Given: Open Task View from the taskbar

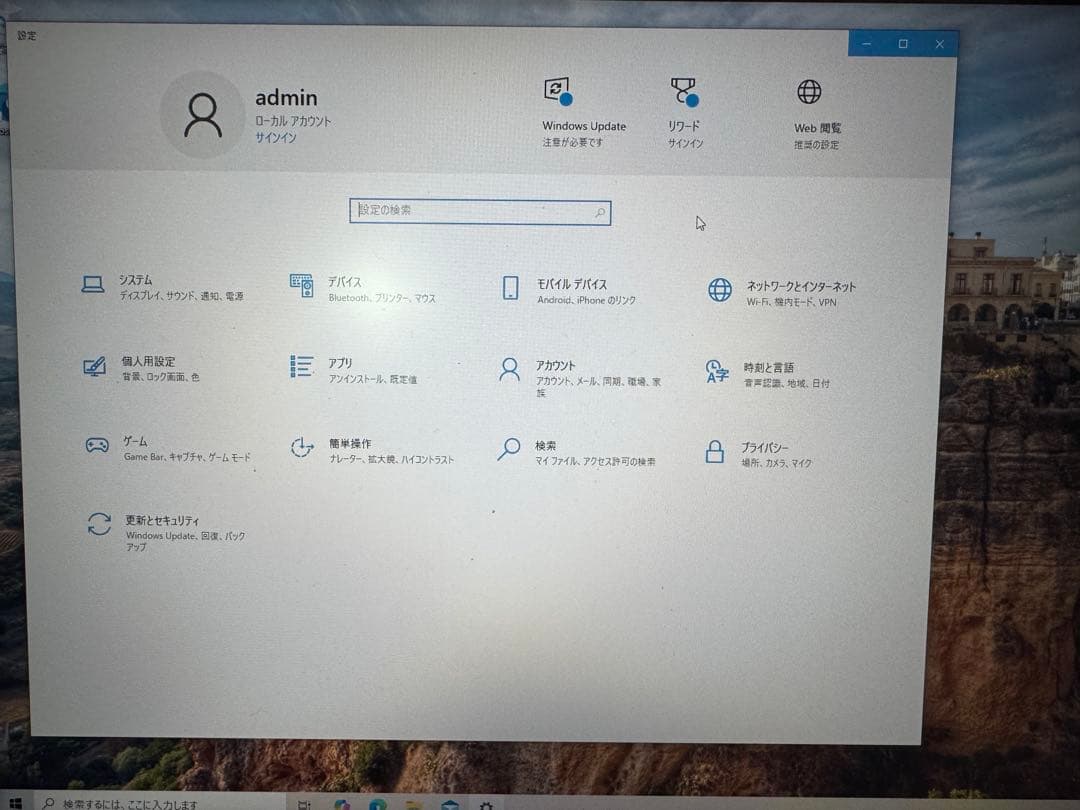Looking at the screenshot, I should point(304,804).
